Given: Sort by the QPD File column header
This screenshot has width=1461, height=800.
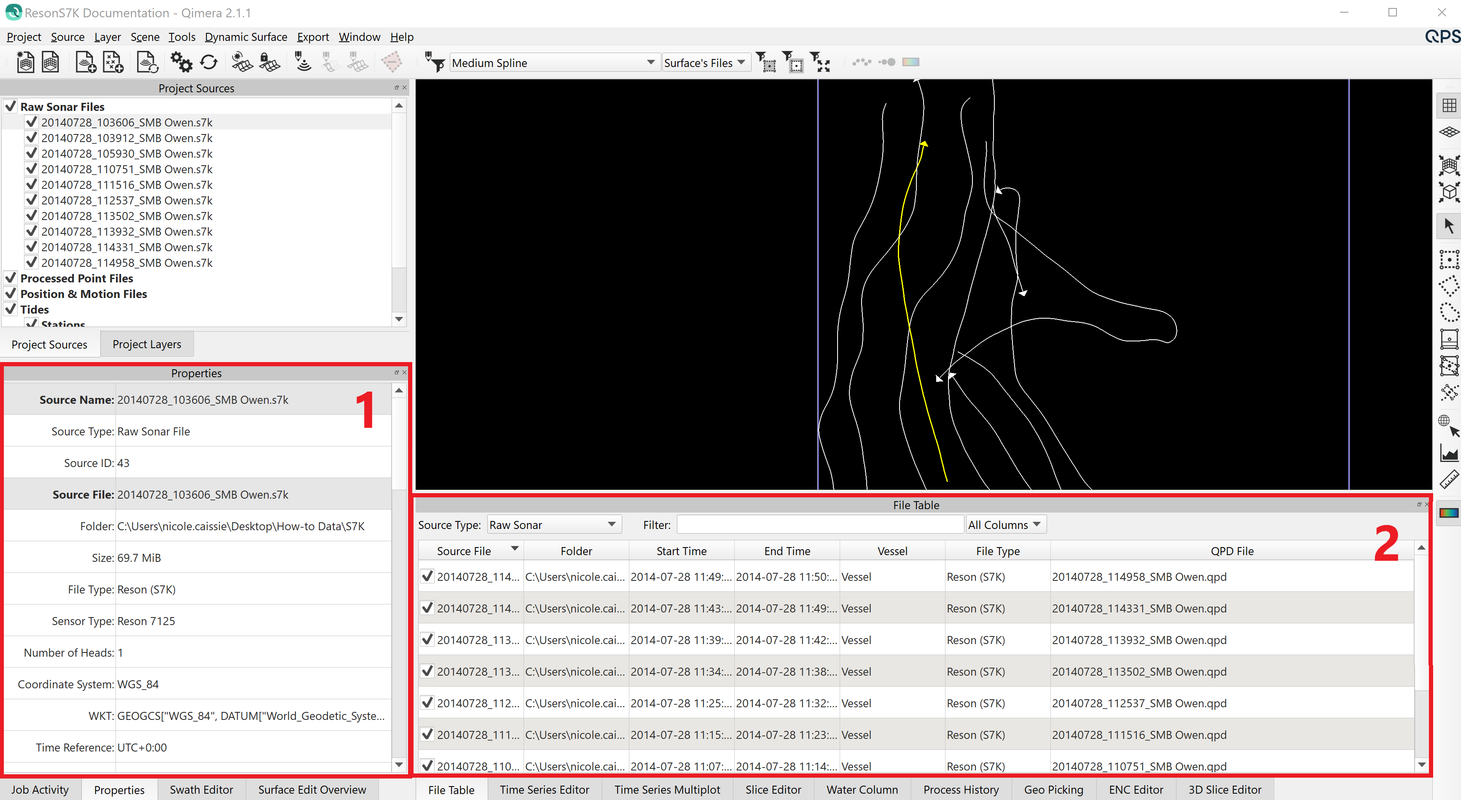Looking at the screenshot, I should point(1231,551).
